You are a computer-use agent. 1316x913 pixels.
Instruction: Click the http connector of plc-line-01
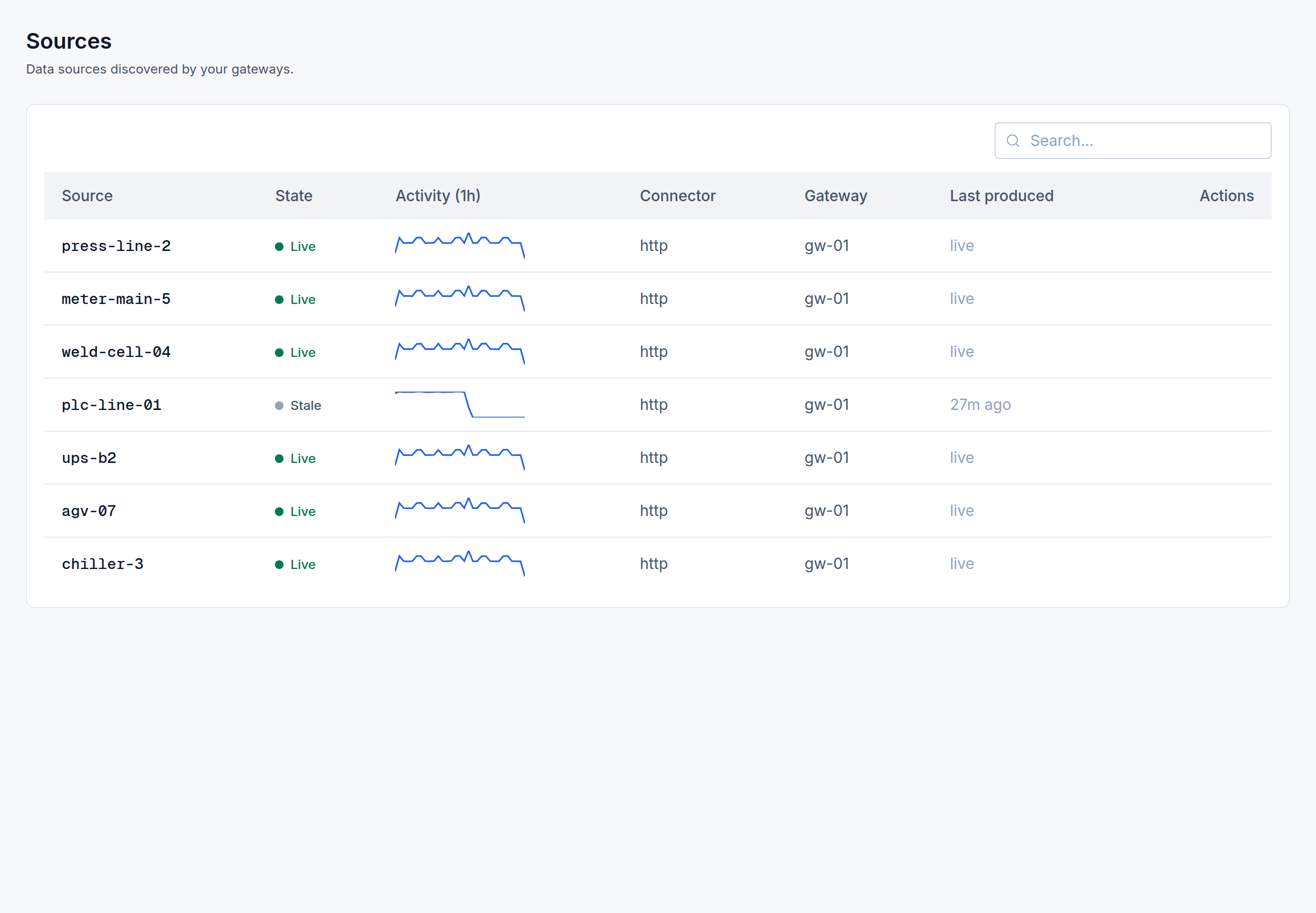654,405
